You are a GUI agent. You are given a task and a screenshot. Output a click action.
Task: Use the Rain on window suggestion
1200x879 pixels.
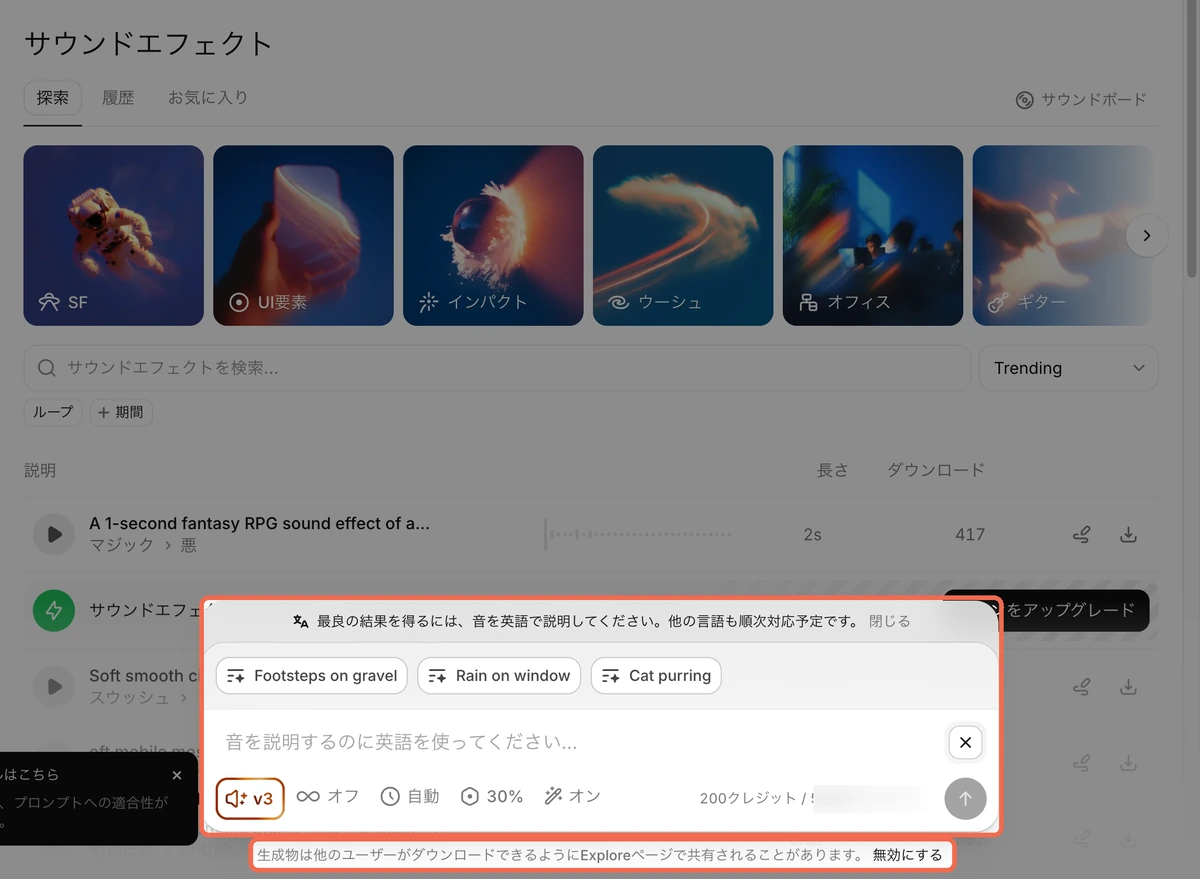(x=499, y=676)
